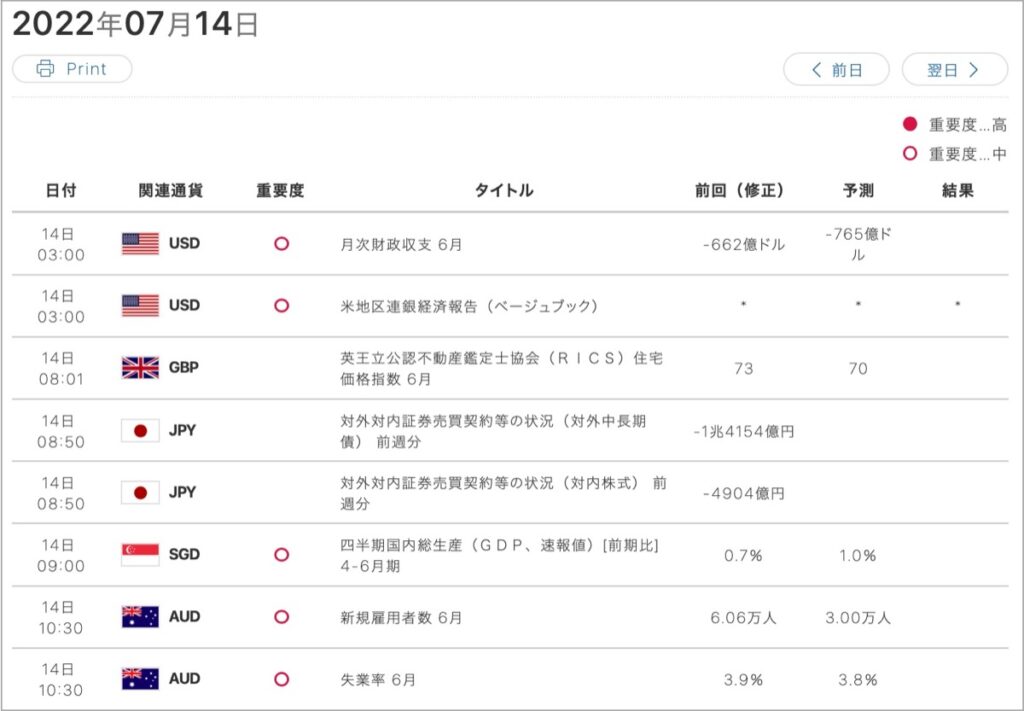Click the 日付 column header
Viewport: 1024px width, 711px height.
61,190
